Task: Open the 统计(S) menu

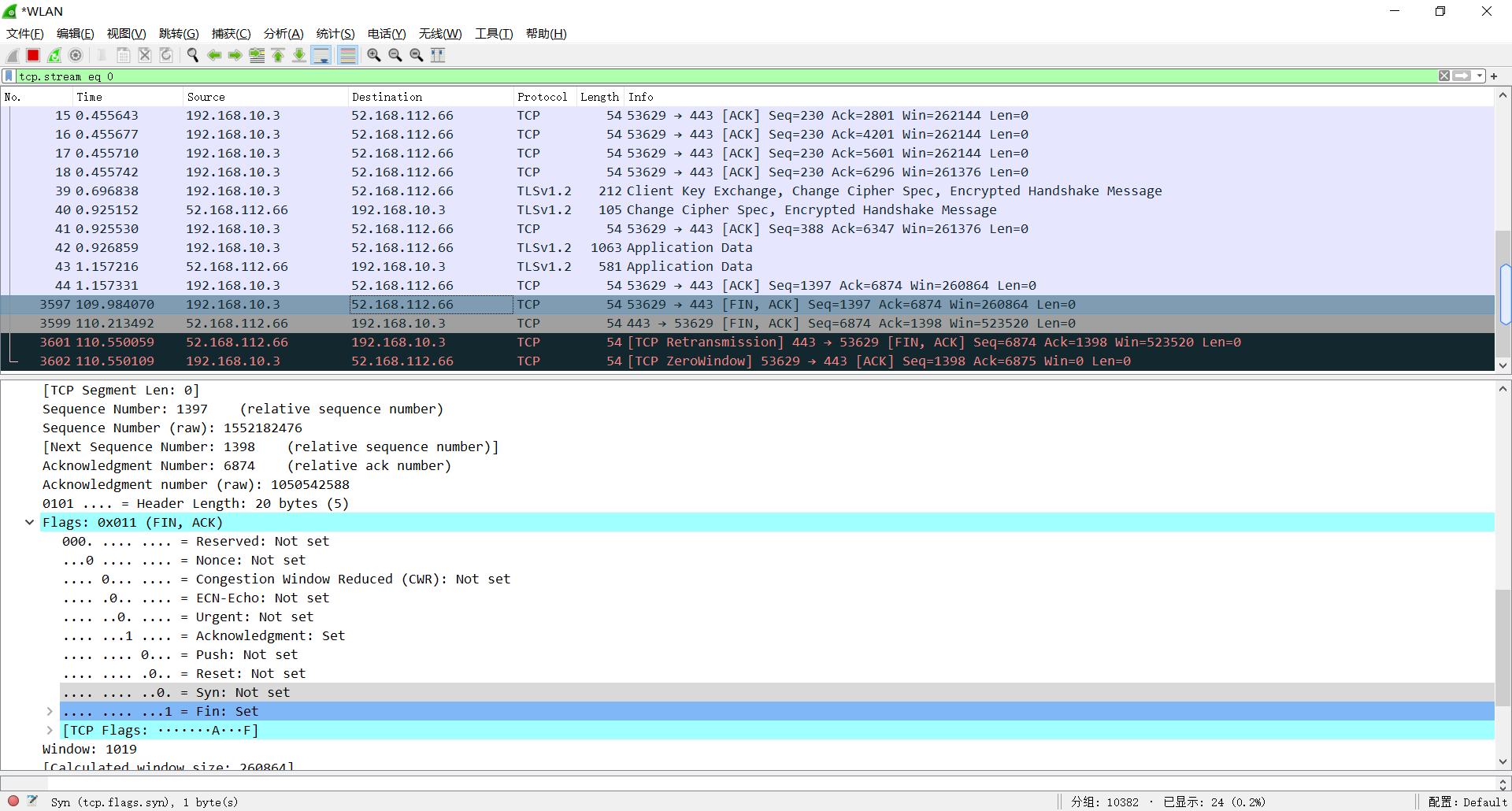Action: point(335,34)
